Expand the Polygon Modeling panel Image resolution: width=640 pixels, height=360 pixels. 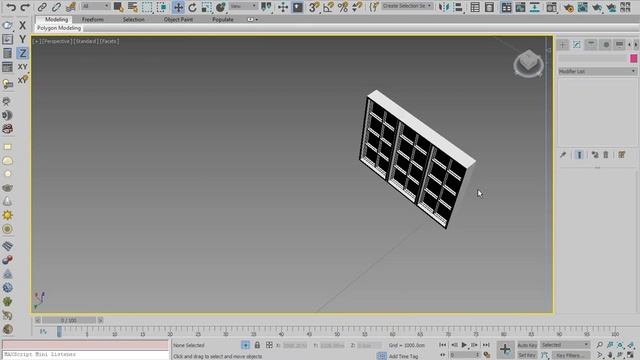59,28
